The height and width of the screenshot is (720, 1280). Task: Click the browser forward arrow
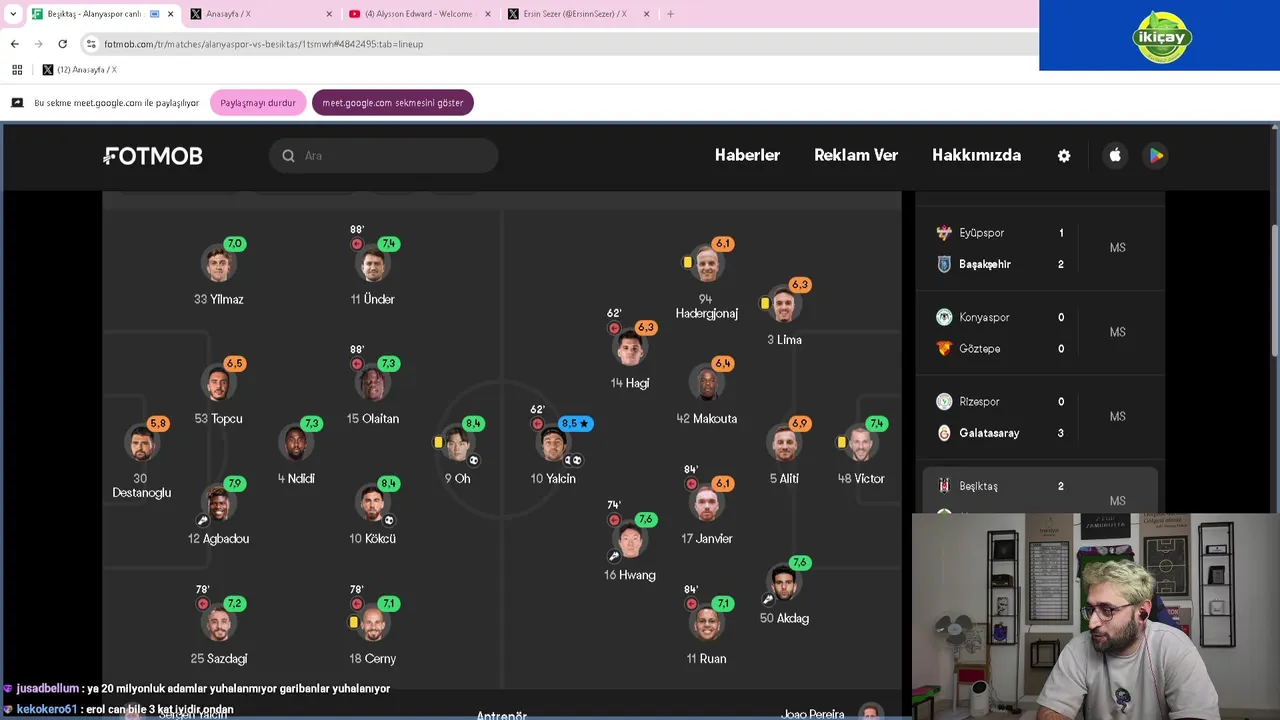pyautogui.click(x=38, y=44)
